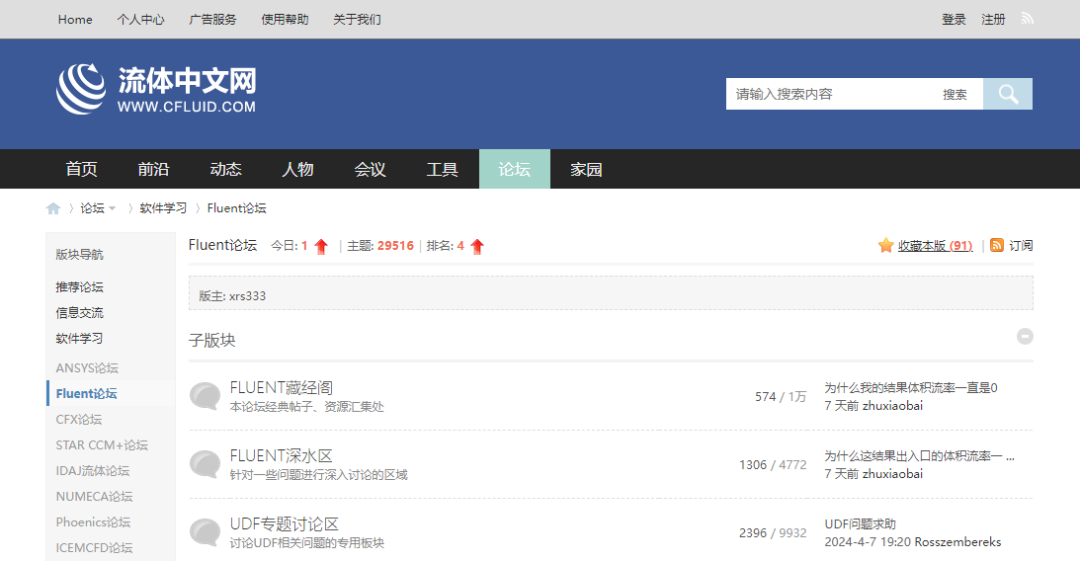Click the 版块导航 sidebar heading

[79, 254]
